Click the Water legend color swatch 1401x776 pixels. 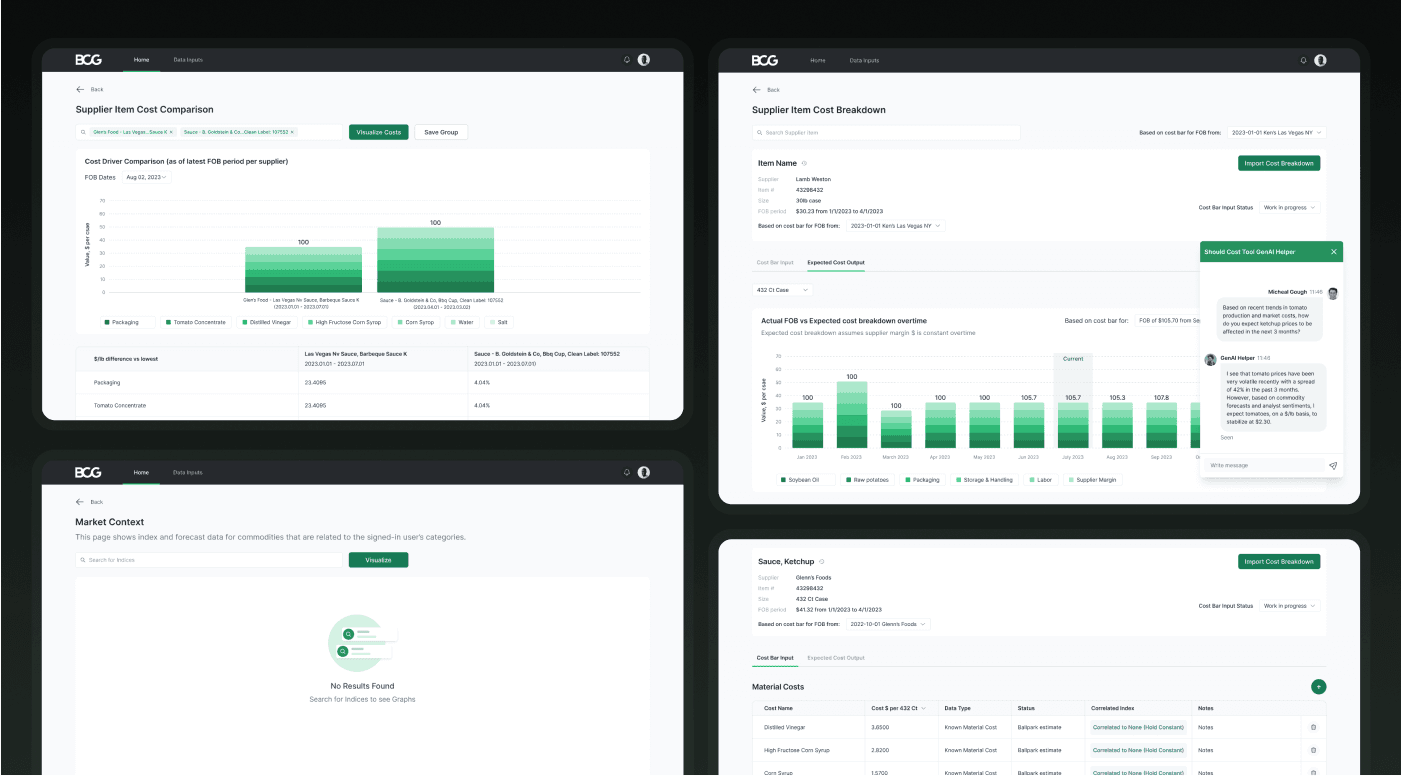point(454,322)
